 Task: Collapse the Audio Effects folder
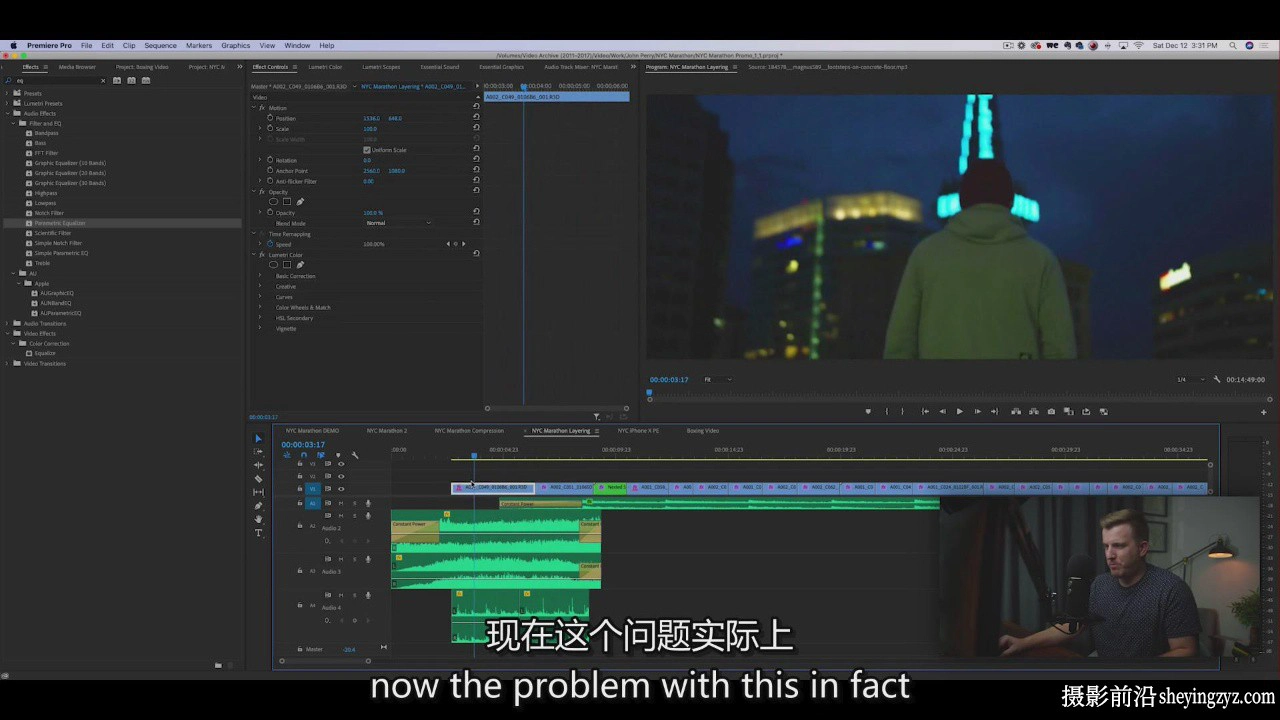pos(8,113)
